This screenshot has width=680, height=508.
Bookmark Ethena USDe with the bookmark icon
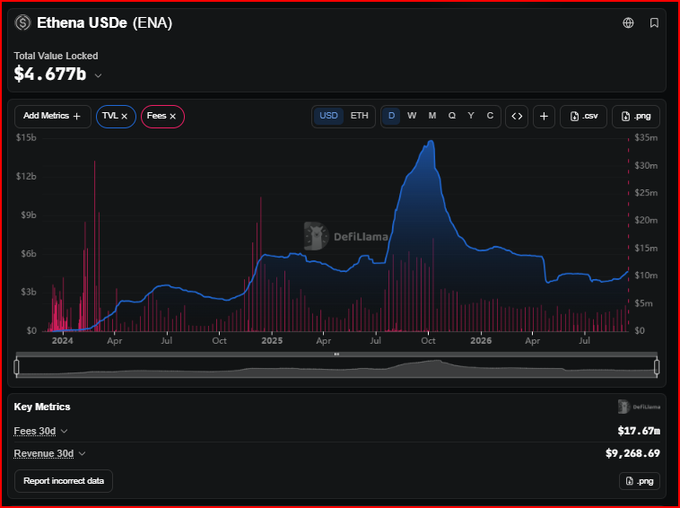tap(654, 23)
